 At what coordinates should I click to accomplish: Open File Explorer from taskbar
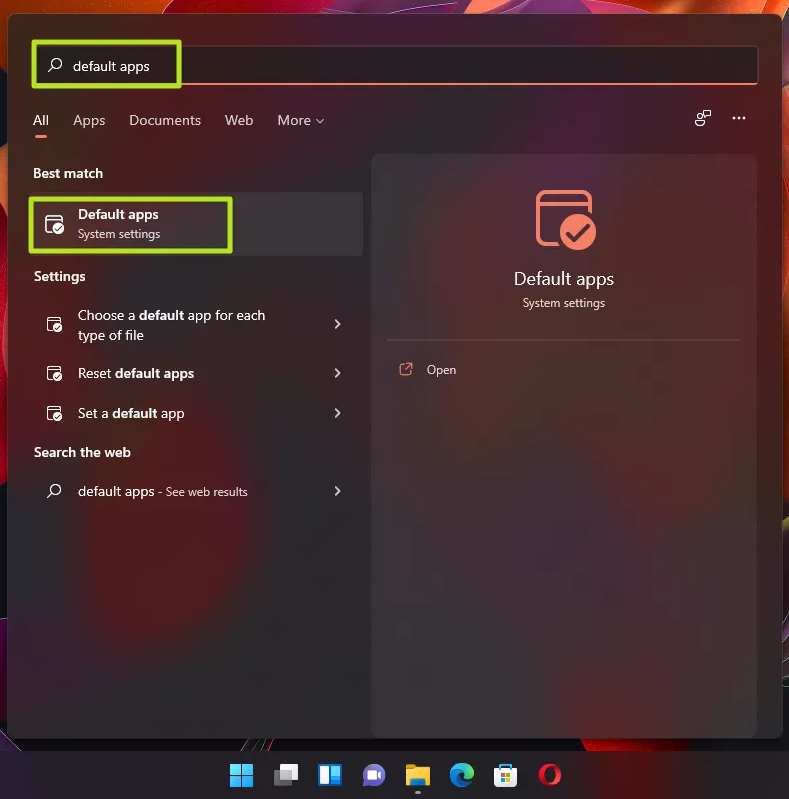coord(417,775)
